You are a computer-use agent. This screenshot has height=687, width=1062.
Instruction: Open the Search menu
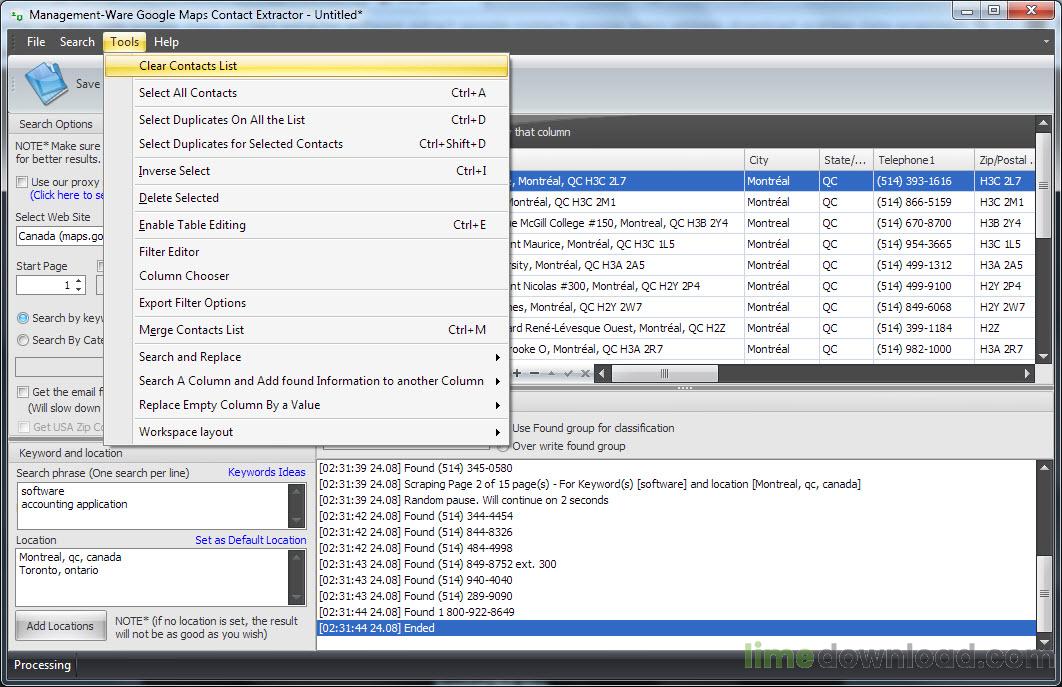77,41
